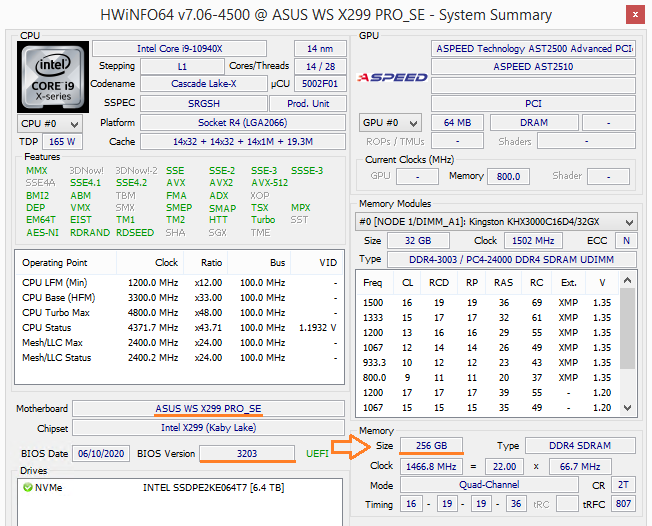Click the 14 / 28 cores/threads value
Image resolution: width=652 pixels, height=526 pixels.
(320, 67)
